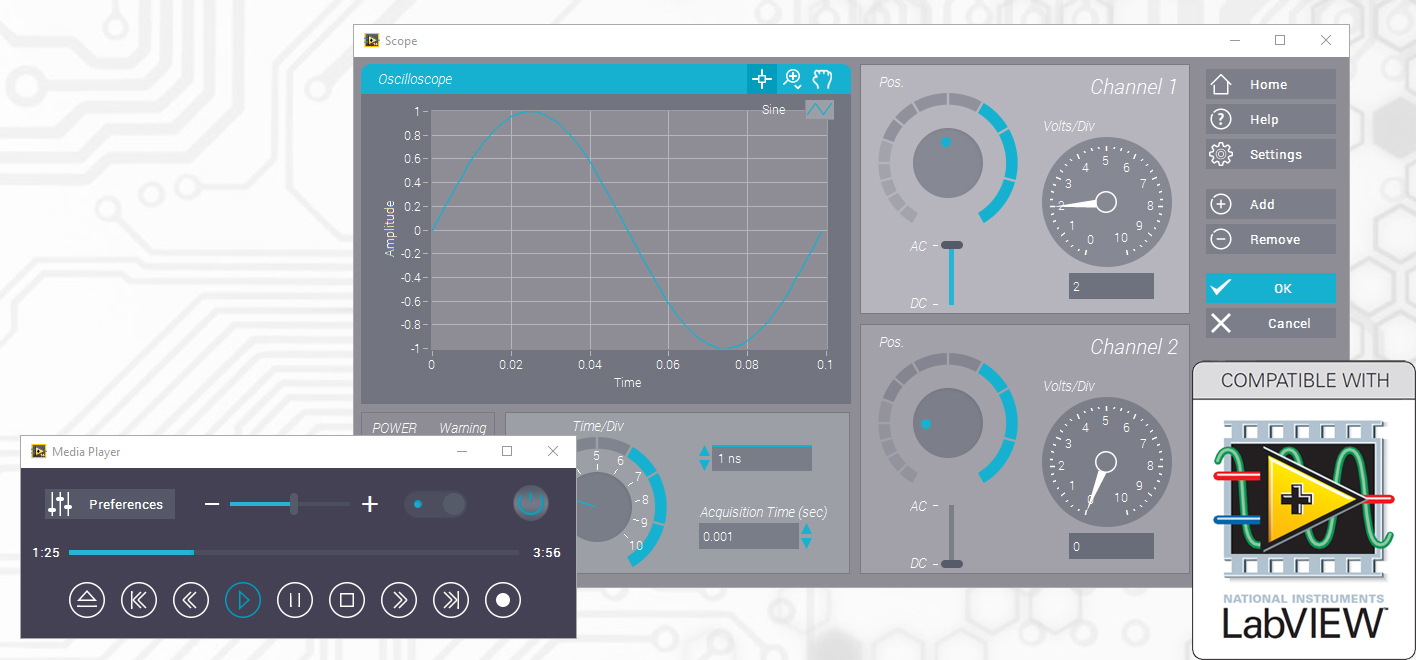Select the pan hand tool
Screen dimensions: 1416x660
click(x=822, y=79)
